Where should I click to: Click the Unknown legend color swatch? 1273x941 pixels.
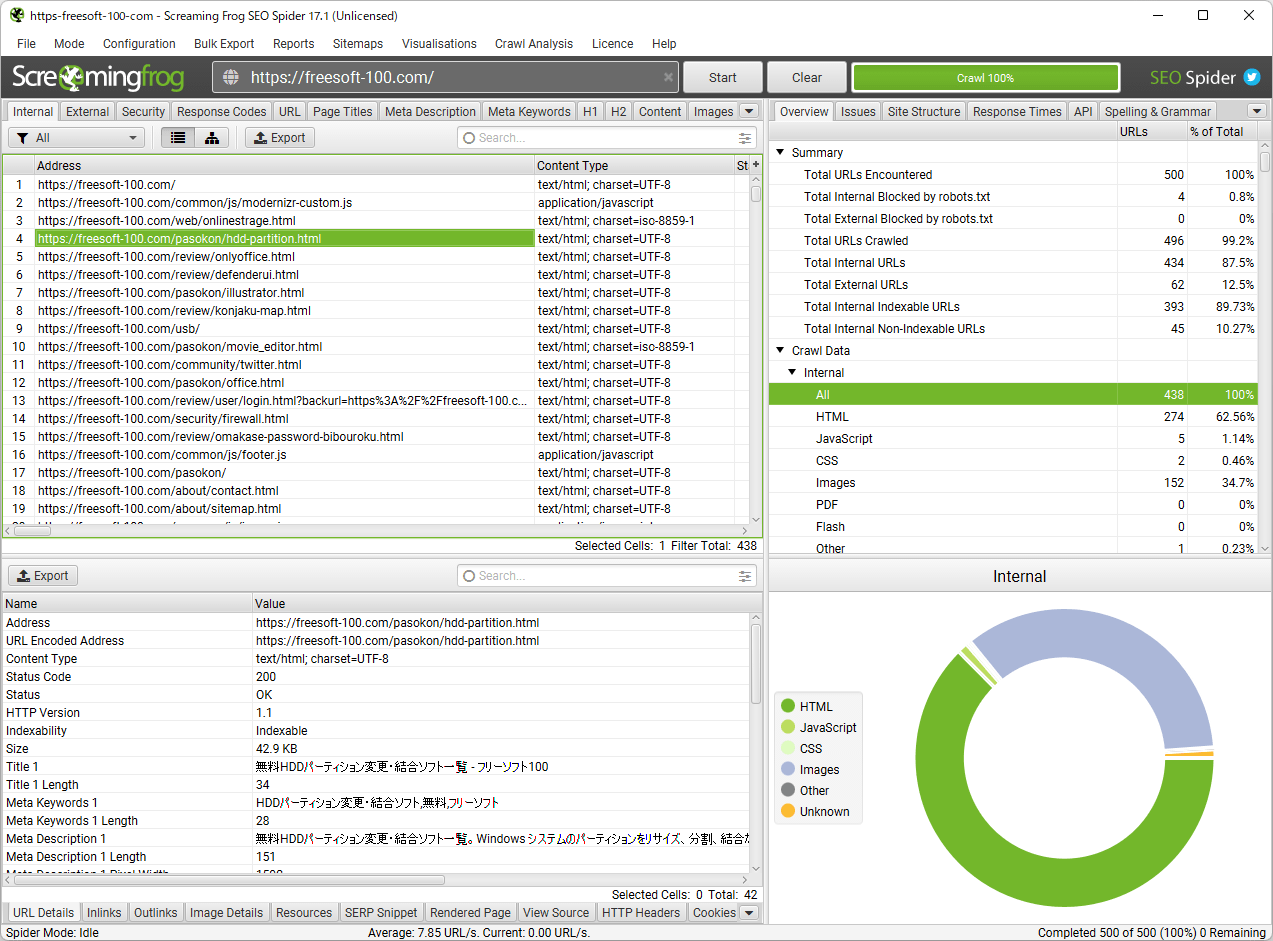[x=788, y=812]
